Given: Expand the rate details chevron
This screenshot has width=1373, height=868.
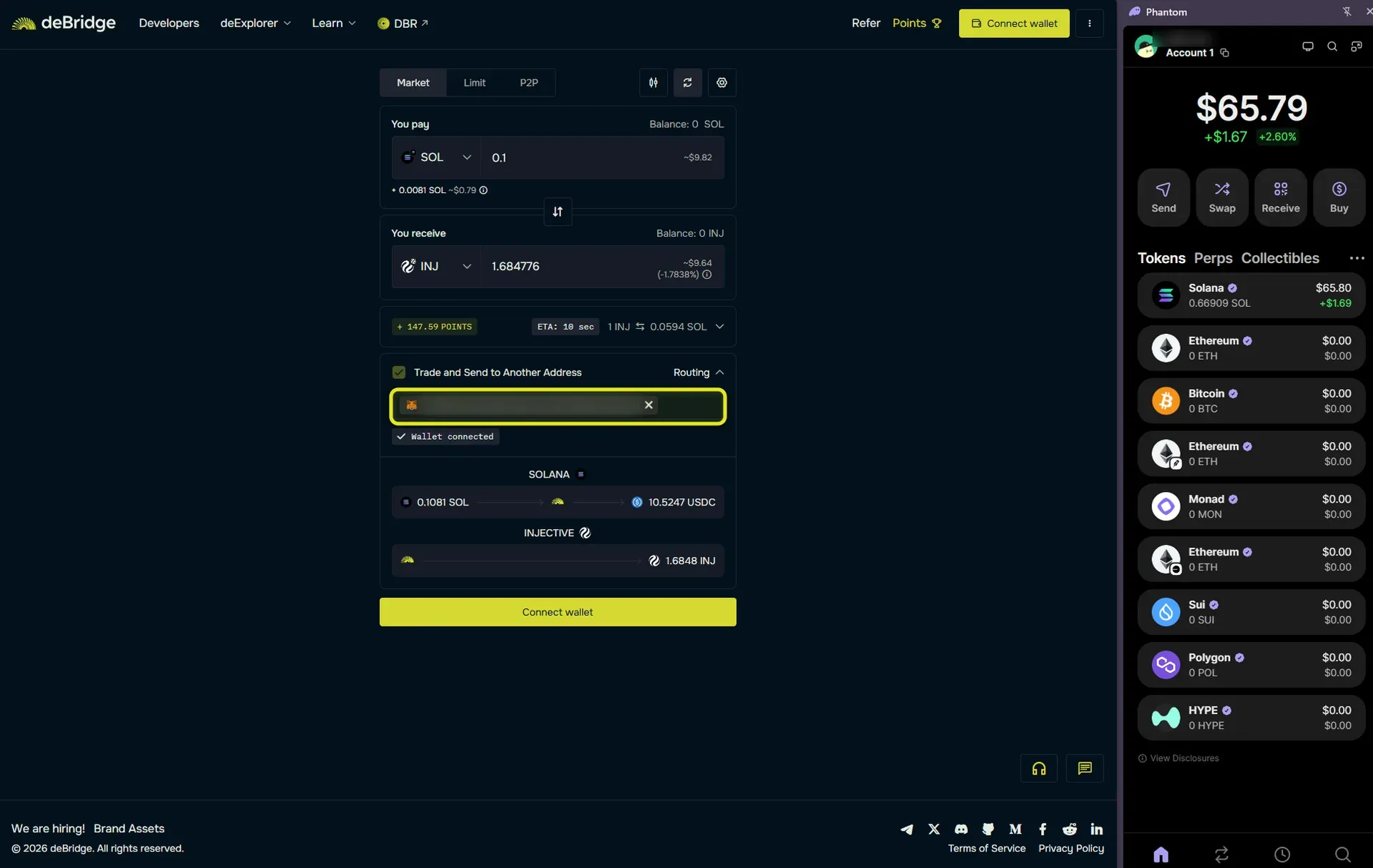Looking at the screenshot, I should click(x=719, y=327).
